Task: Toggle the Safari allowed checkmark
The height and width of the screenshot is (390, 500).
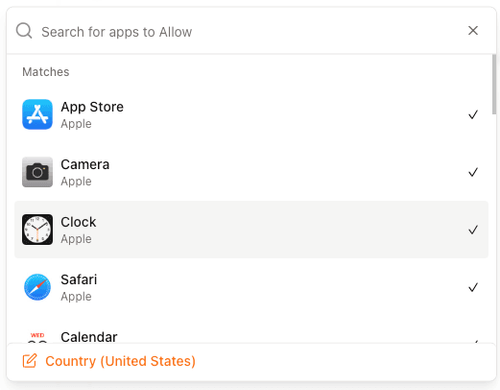Action: [473, 287]
